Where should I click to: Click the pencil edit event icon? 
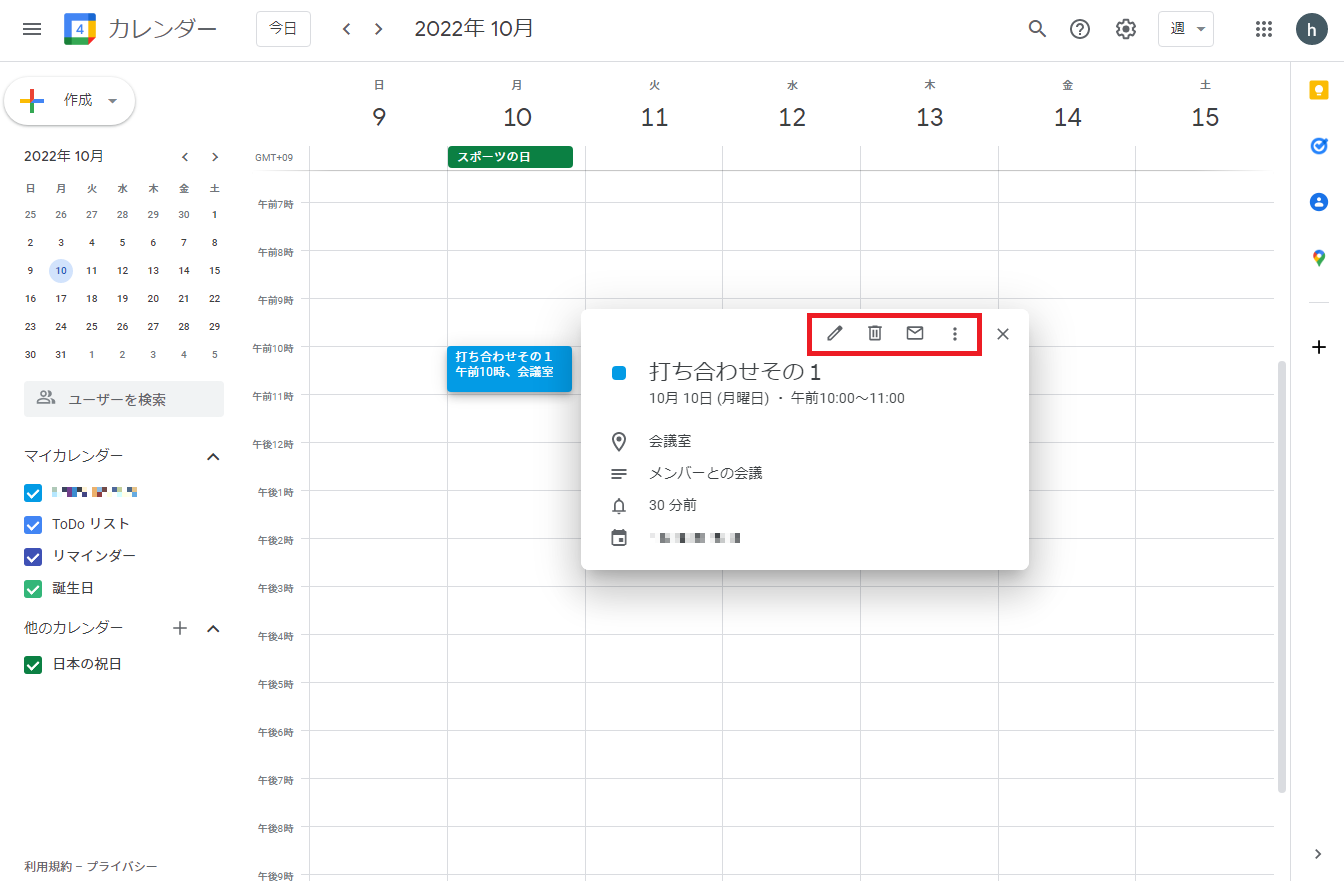(x=834, y=334)
